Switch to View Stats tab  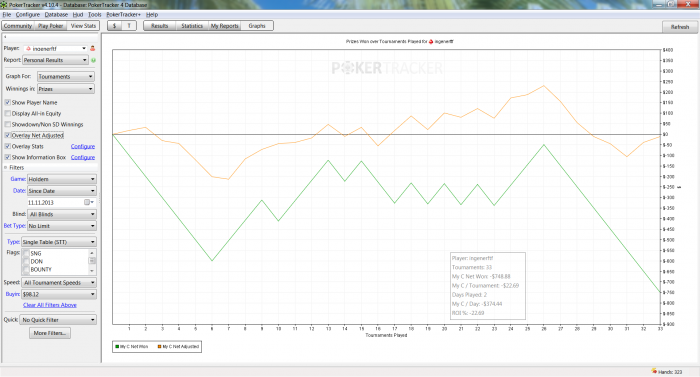[x=83, y=26]
